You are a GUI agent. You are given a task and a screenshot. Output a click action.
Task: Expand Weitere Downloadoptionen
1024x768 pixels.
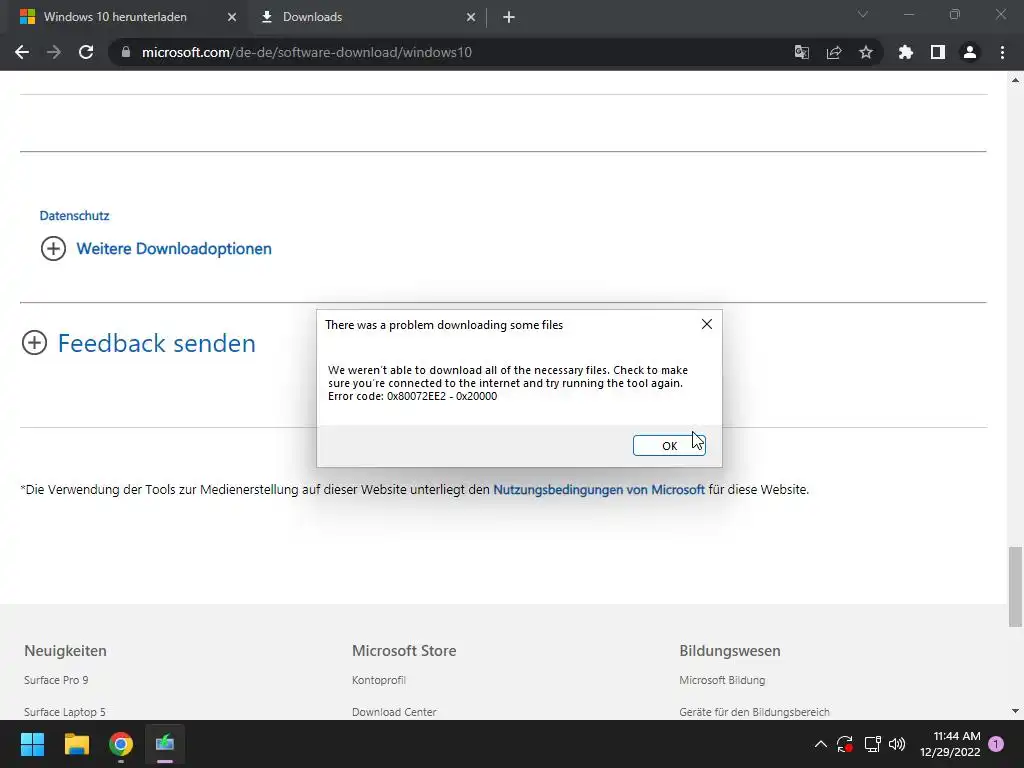[x=156, y=249]
